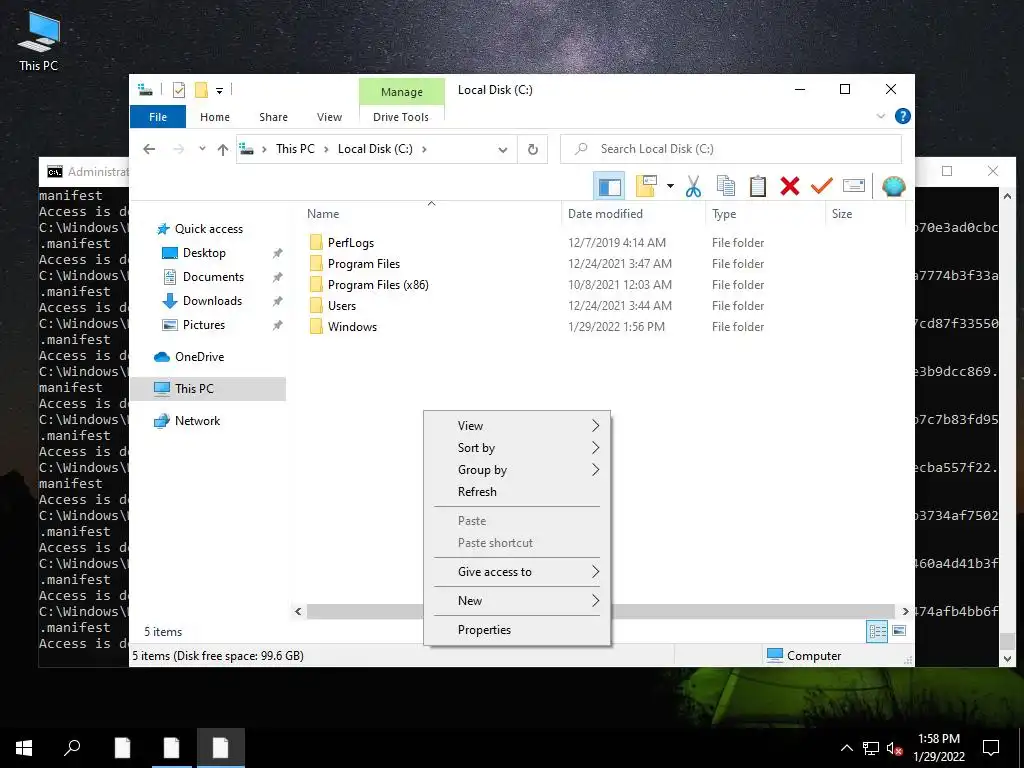
Task: Click quick access Properties checkmark icon
Action: click(x=178, y=90)
